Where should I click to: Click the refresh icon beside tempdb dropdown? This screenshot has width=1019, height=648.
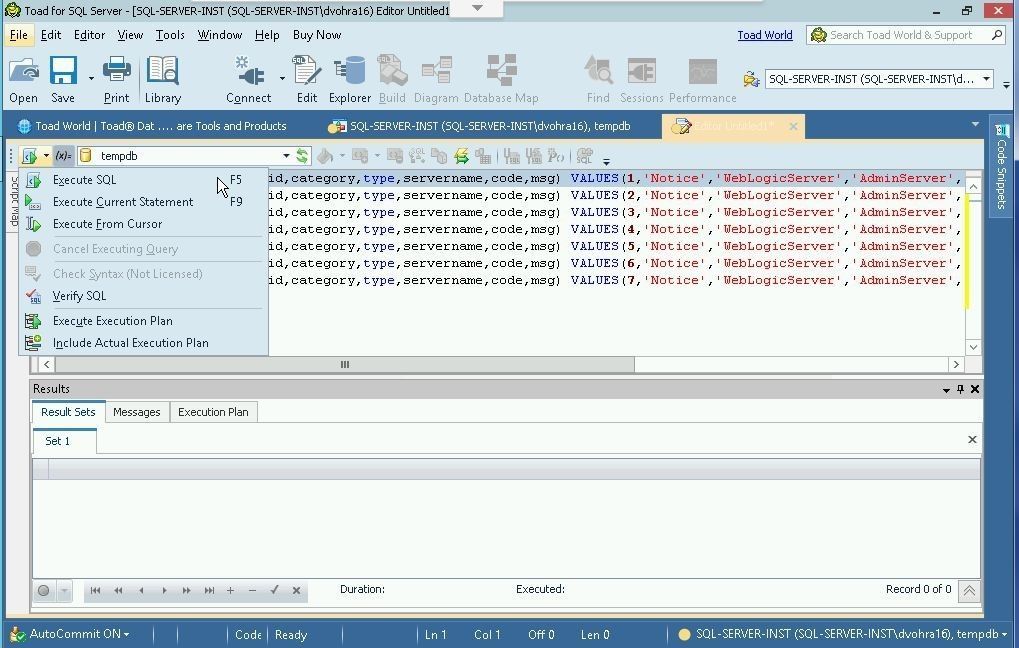pyautogui.click(x=302, y=156)
